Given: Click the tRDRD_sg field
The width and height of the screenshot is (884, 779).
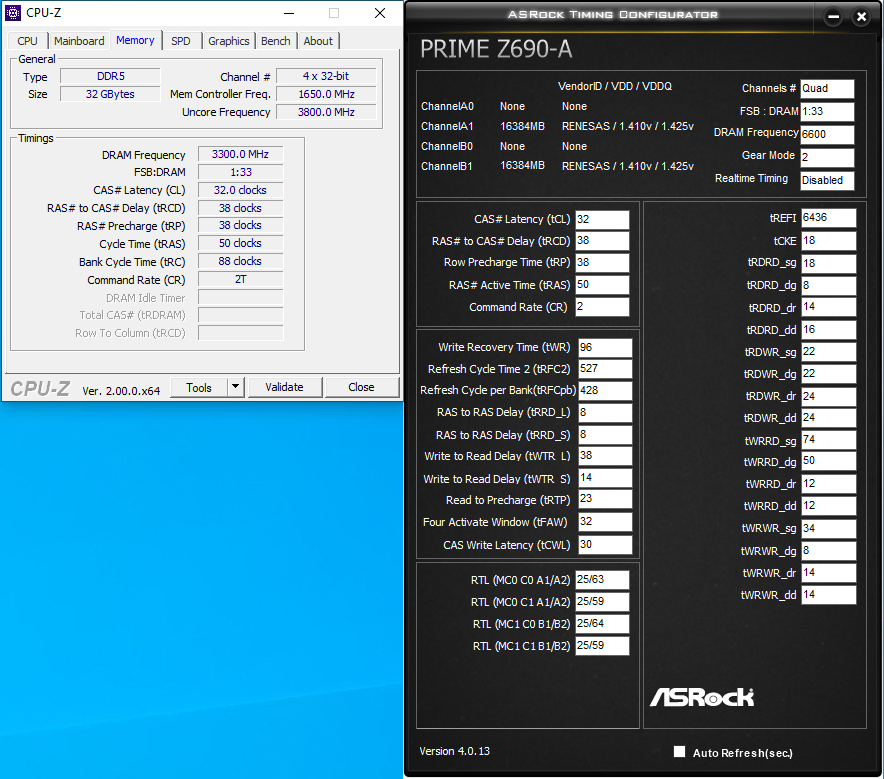Looking at the screenshot, I should click(x=828, y=263).
